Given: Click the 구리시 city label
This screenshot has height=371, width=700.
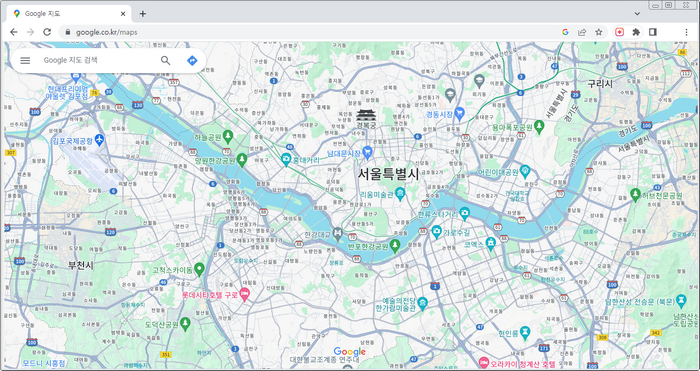Looking at the screenshot, I should pyautogui.click(x=600, y=83).
